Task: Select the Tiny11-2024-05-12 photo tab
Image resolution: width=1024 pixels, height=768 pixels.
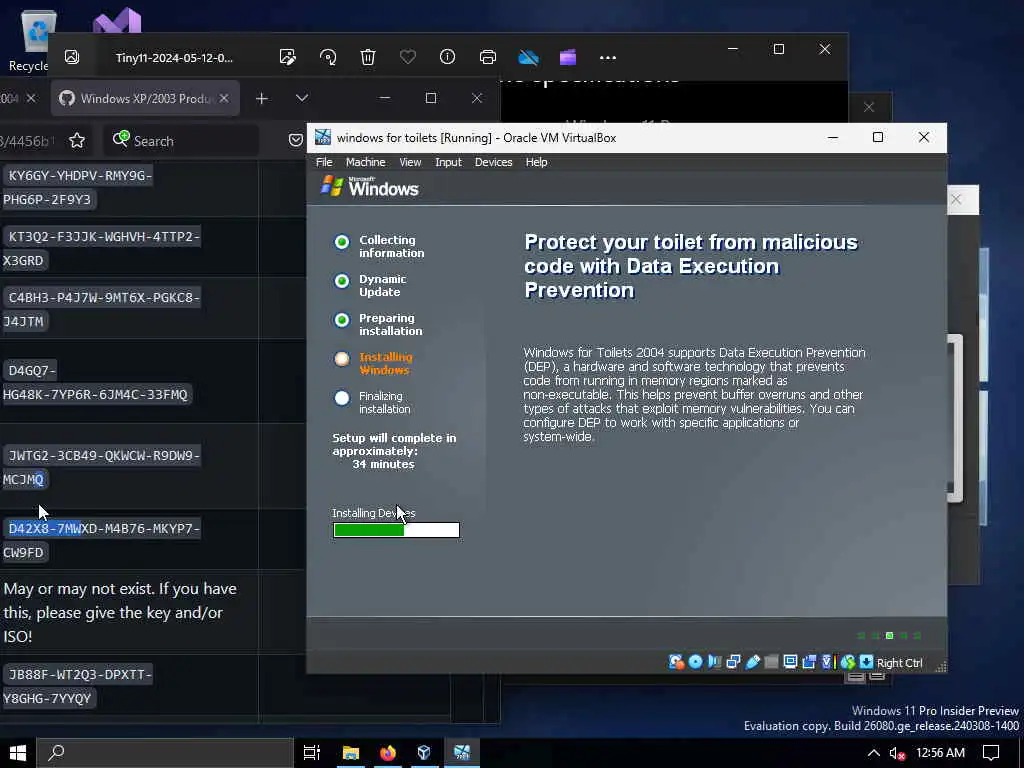Action: [x=174, y=57]
